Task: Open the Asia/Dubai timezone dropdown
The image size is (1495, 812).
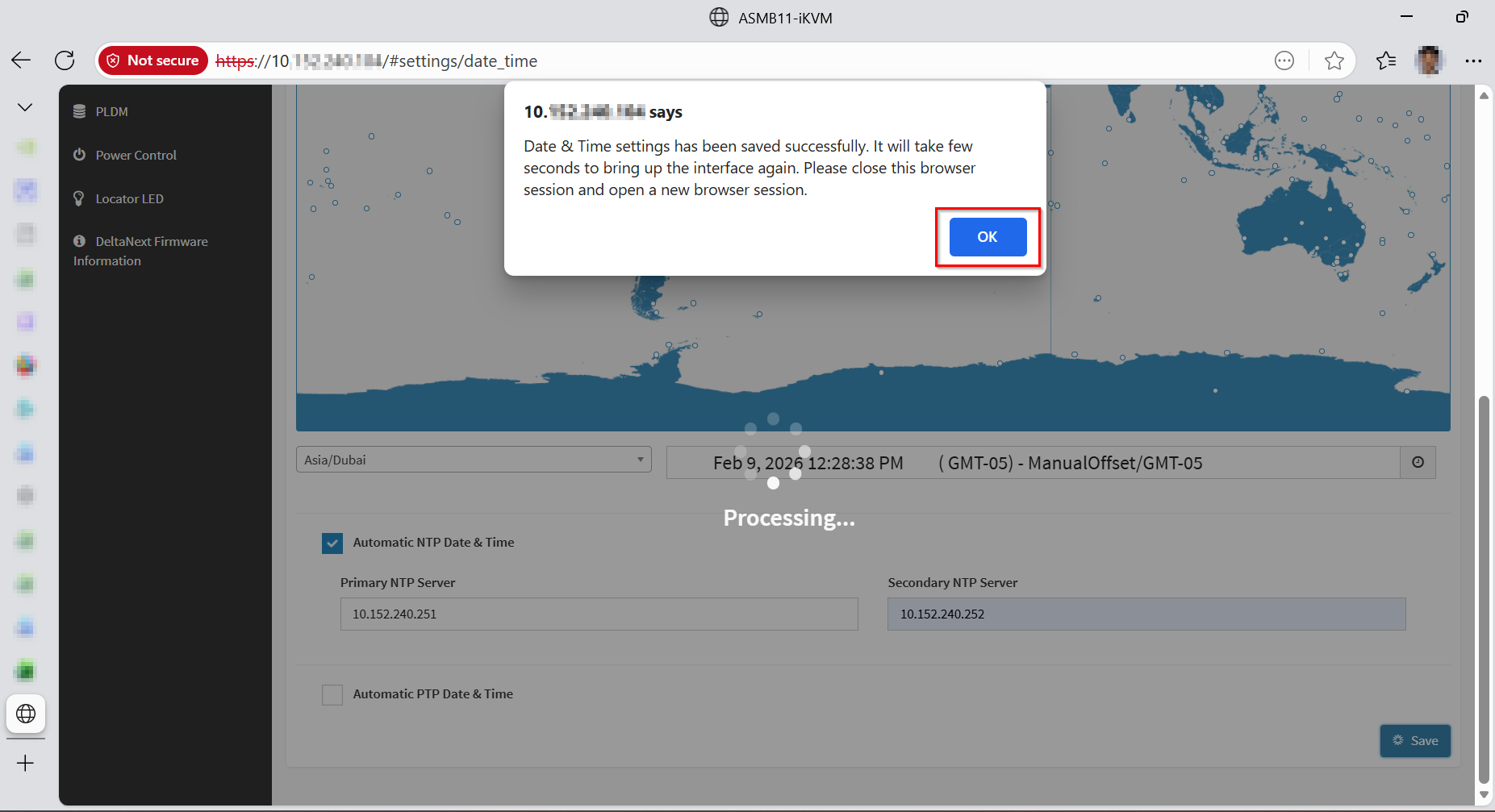Action: coord(474,460)
